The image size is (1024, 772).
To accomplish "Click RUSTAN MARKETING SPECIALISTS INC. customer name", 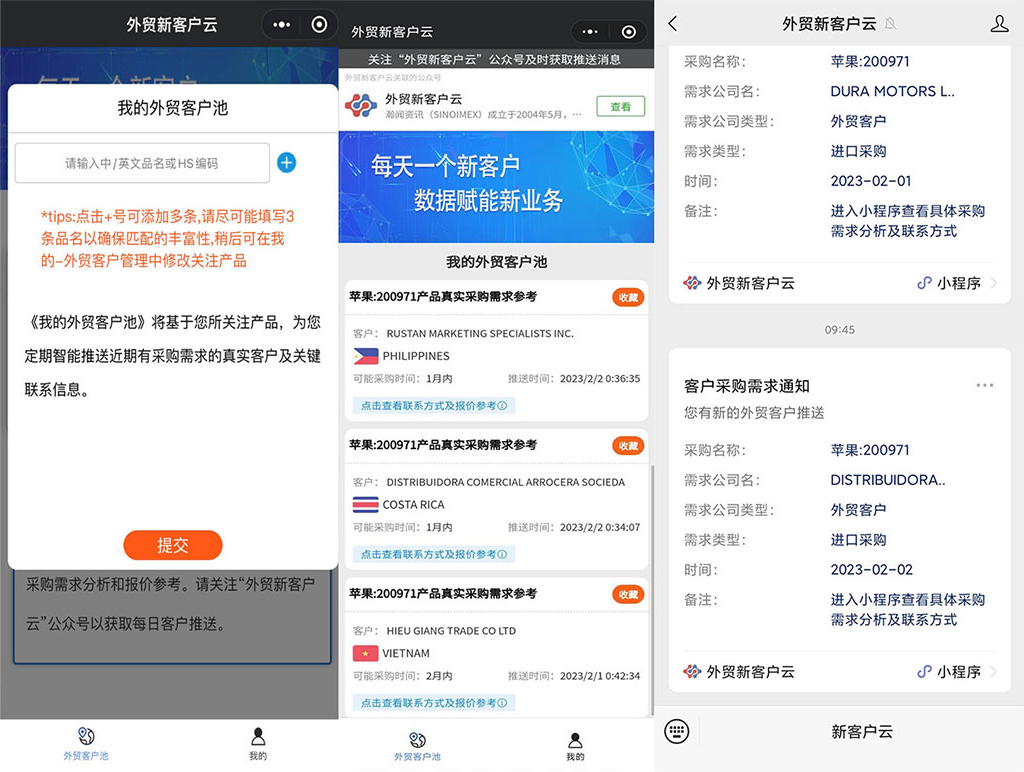I will 480,334.
